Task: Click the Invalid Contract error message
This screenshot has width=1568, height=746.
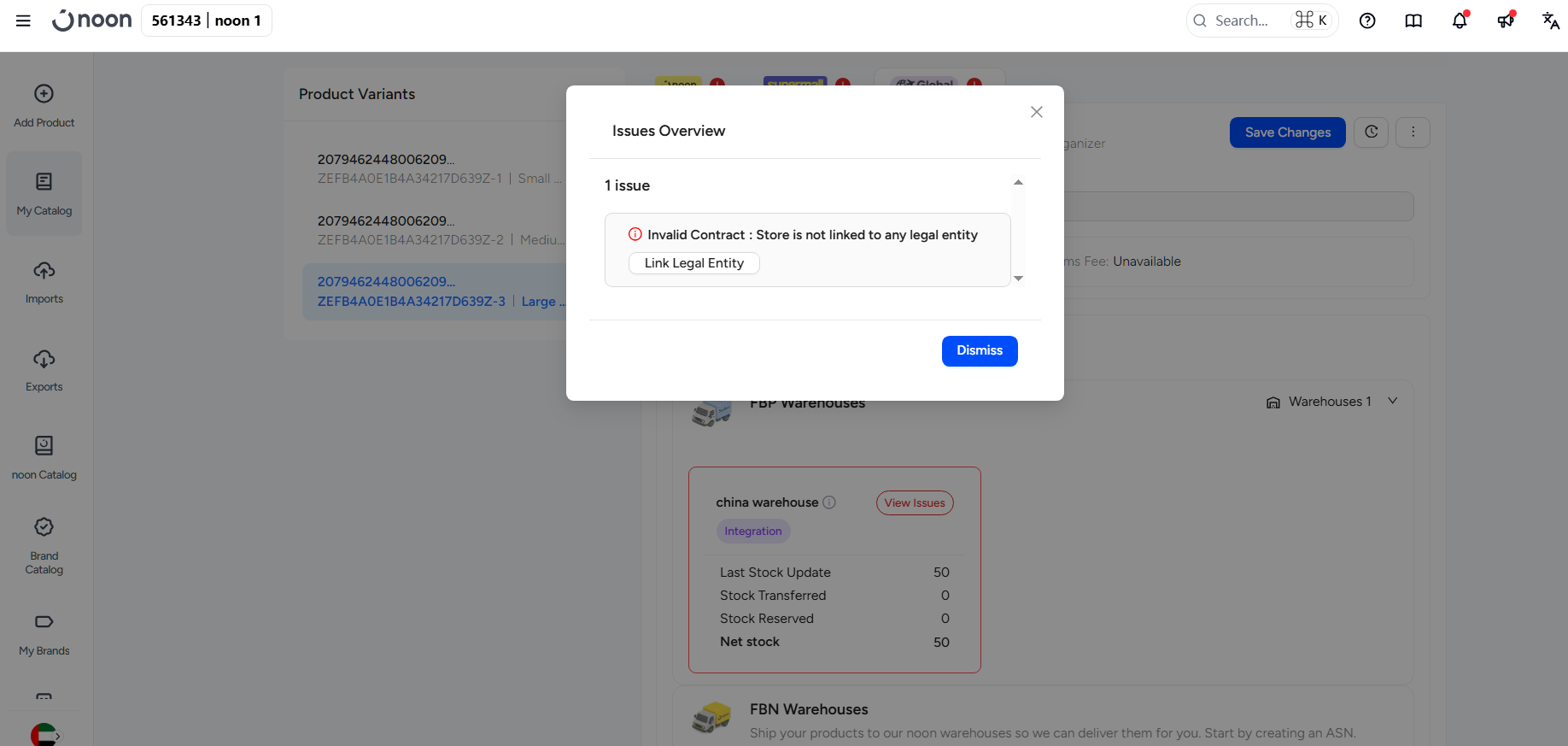Action: tap(812, 235)
